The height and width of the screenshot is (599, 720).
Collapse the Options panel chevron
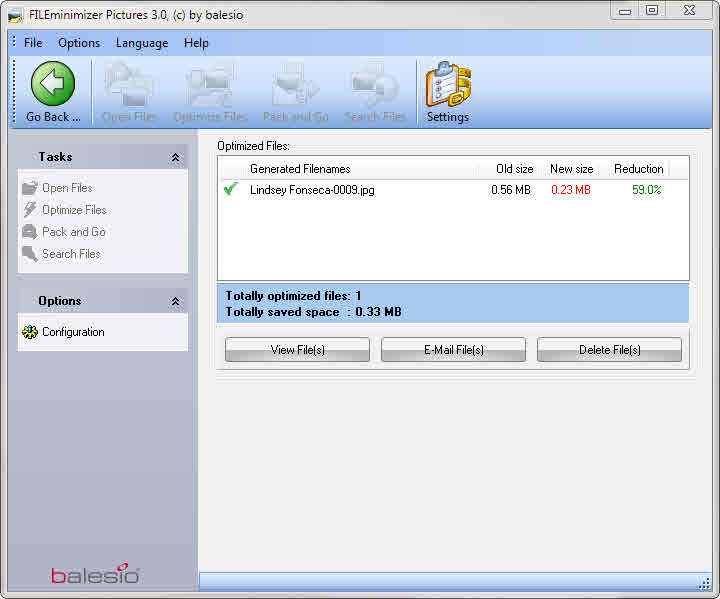coord(175,302)
